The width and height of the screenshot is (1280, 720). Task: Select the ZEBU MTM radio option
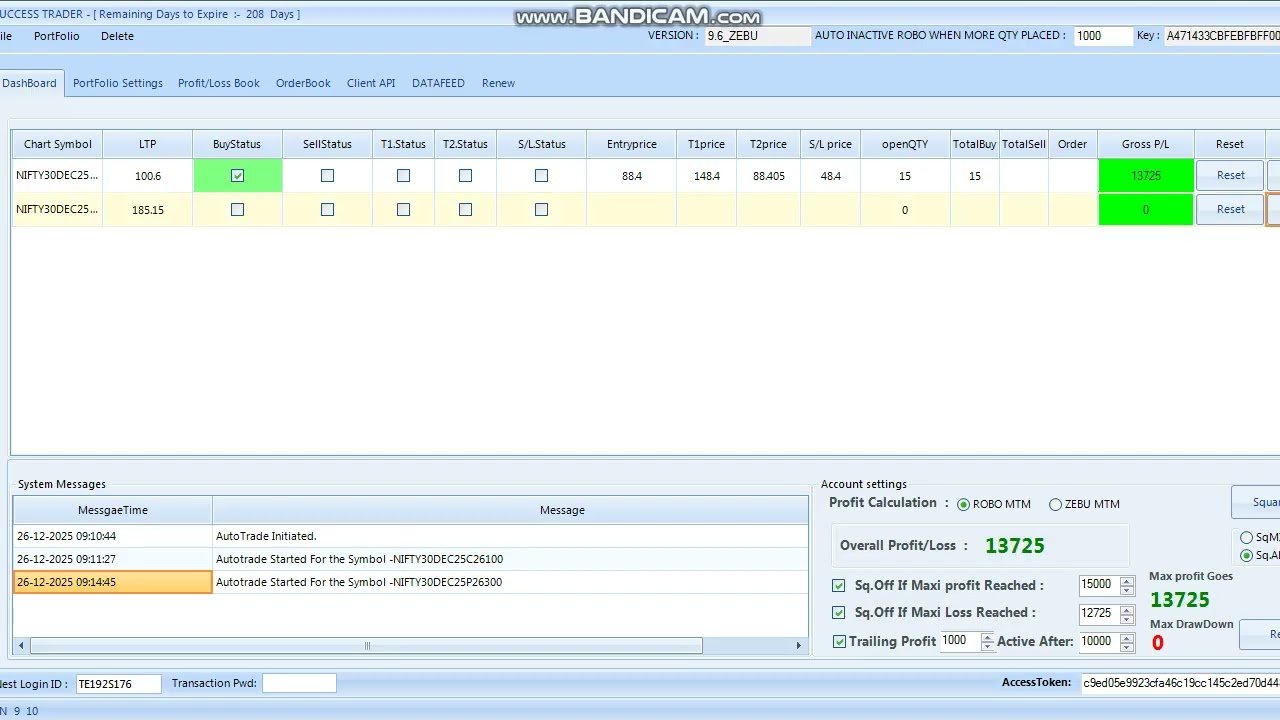[x=1055, y=504]
